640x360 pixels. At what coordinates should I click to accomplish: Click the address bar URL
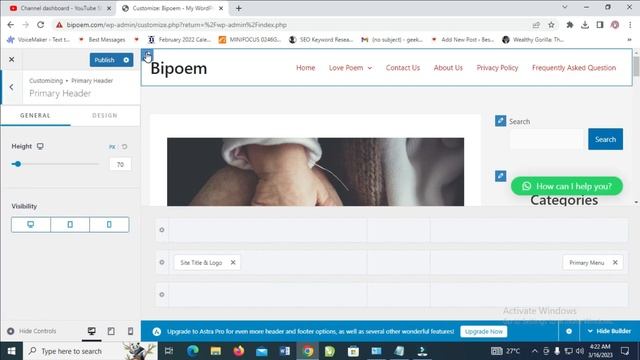(x=176, y=25)
